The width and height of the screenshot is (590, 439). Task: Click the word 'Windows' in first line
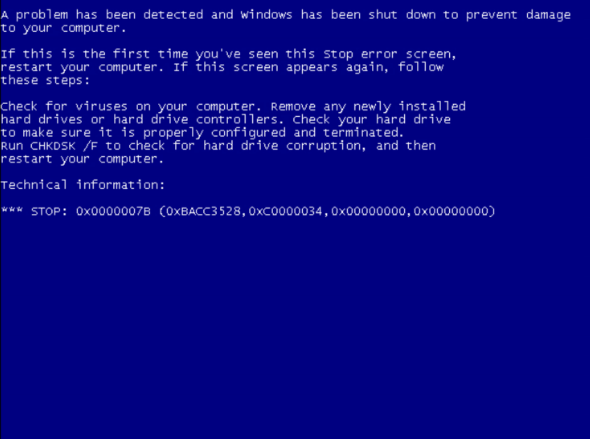pos(266,15)
